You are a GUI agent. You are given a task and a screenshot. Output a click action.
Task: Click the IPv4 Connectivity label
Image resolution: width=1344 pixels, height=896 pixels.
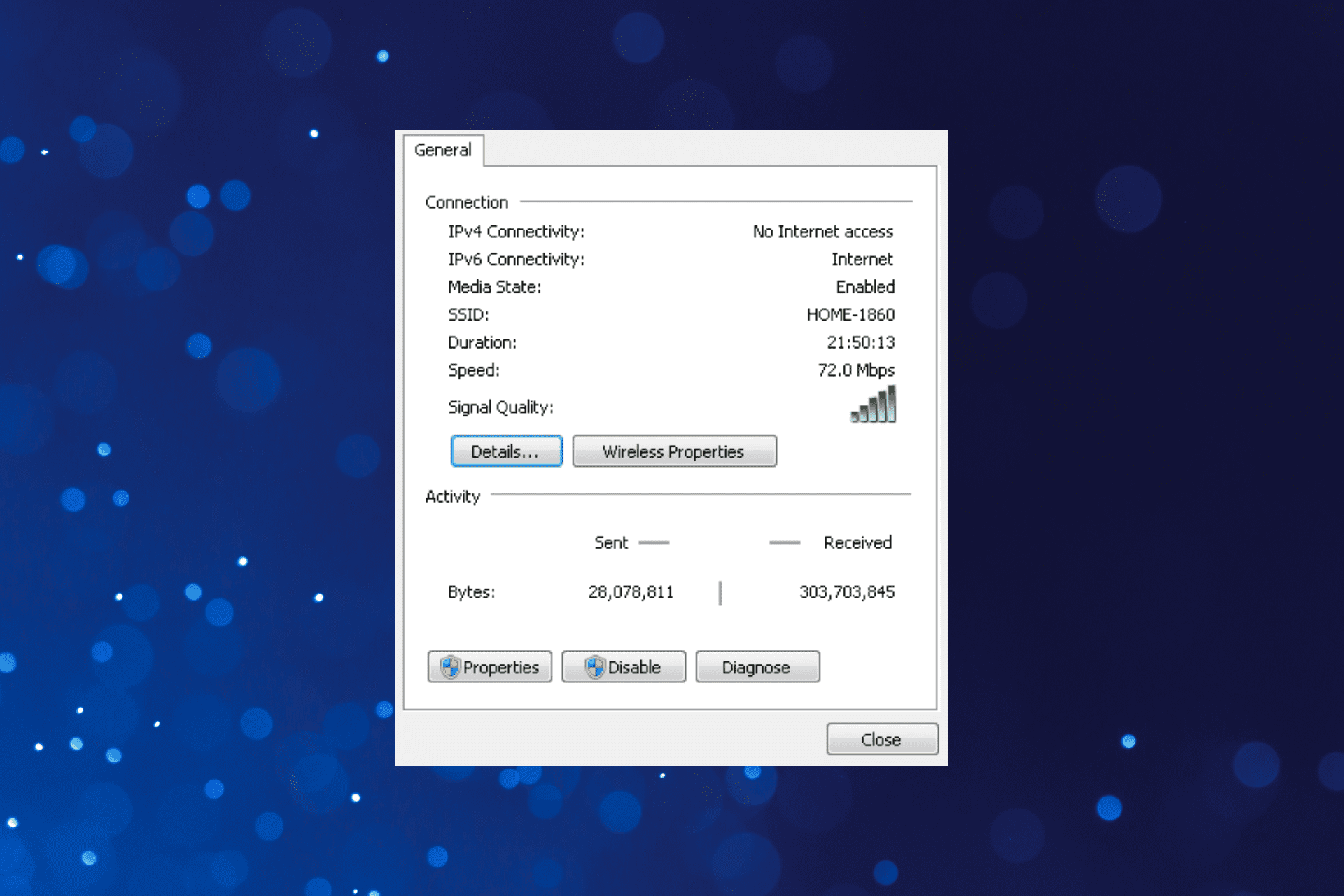coord(517,232)
